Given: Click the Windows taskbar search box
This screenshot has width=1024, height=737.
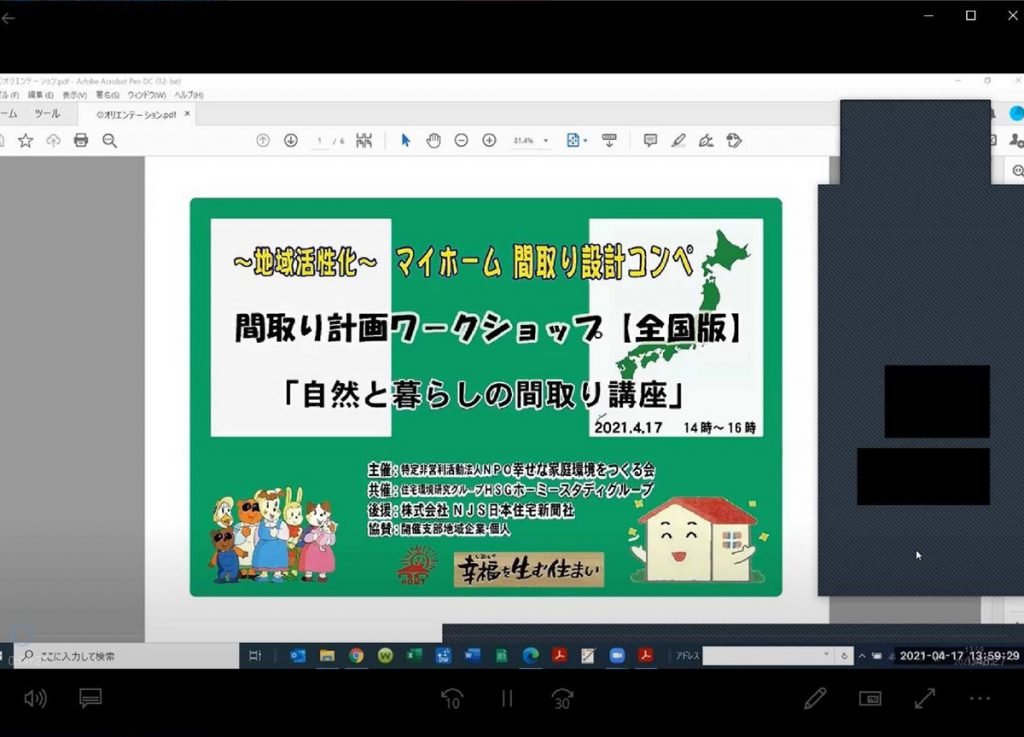Looking at the screenshot, I should point(127,656).
